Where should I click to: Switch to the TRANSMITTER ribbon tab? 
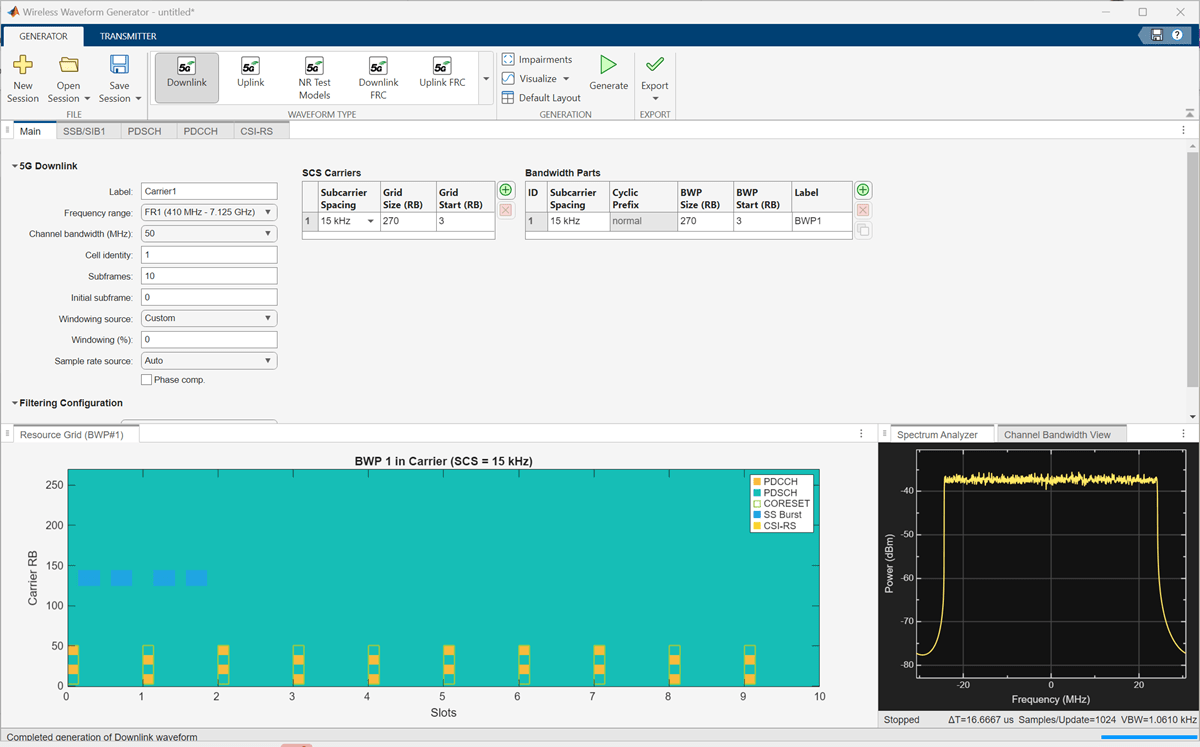(x=128, y=36)
